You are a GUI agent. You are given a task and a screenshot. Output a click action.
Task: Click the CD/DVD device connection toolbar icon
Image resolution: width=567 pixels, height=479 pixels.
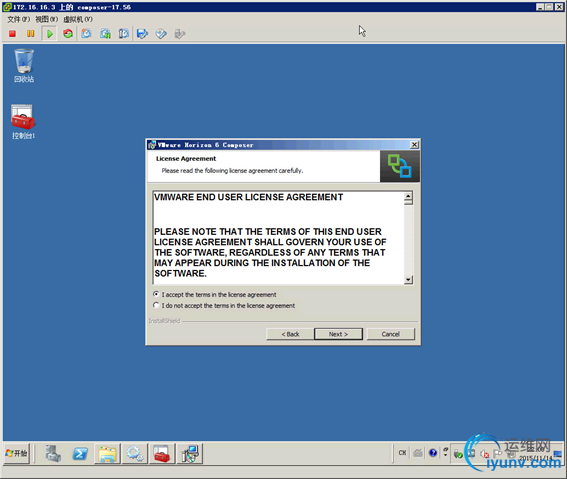[161, 34]
